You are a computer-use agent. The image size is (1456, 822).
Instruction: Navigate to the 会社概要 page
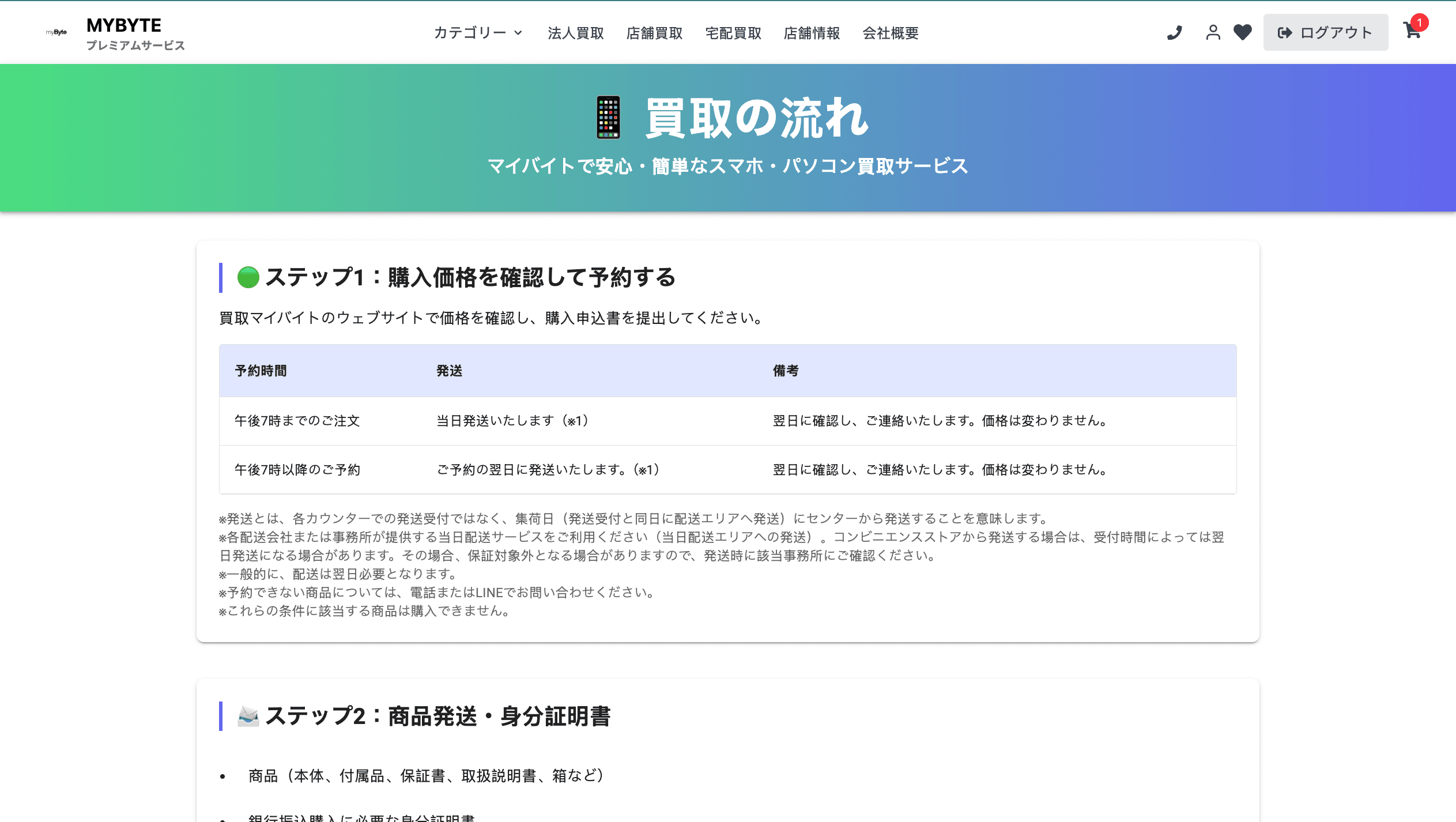point(891,33)
